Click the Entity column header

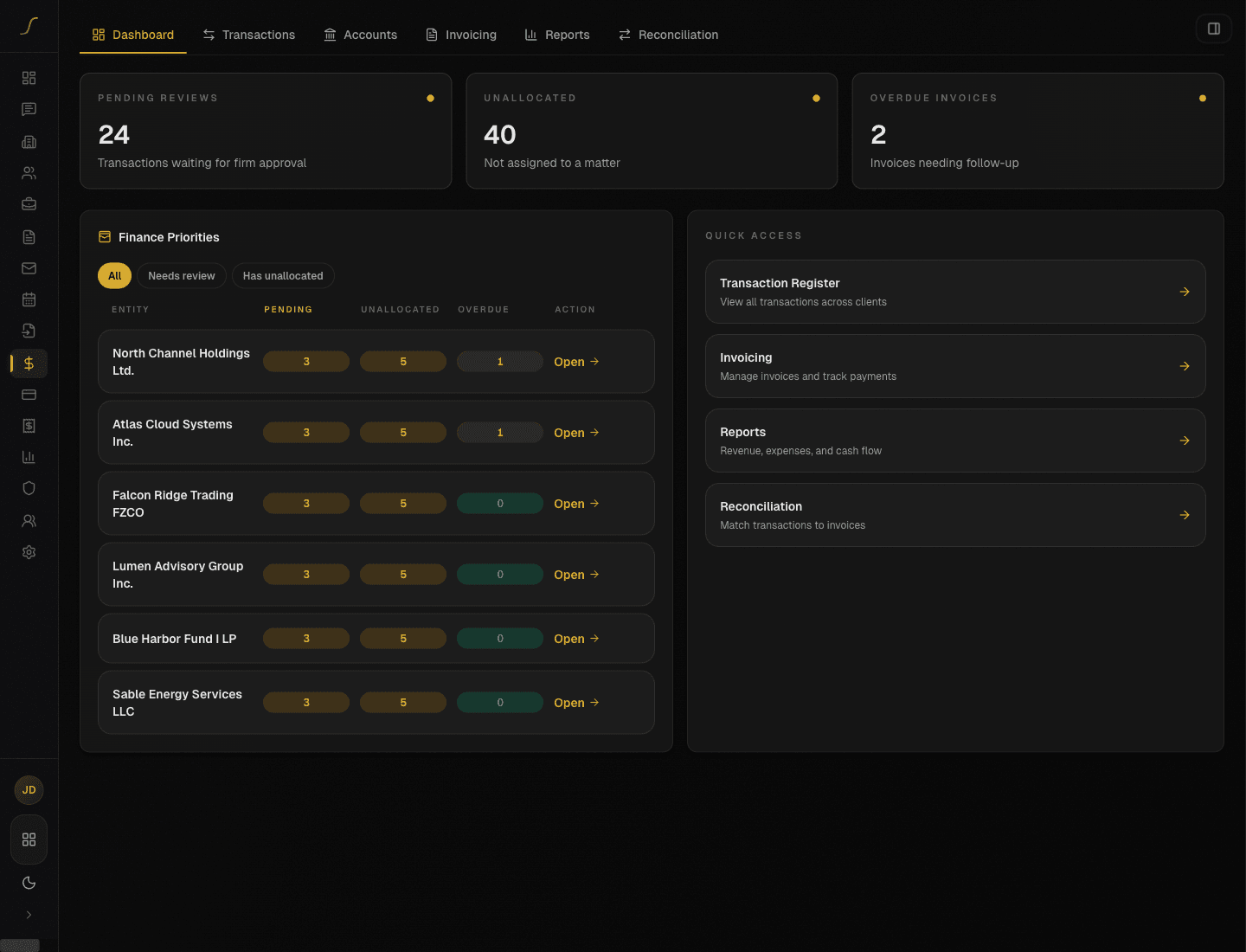[x=131, y=310]
